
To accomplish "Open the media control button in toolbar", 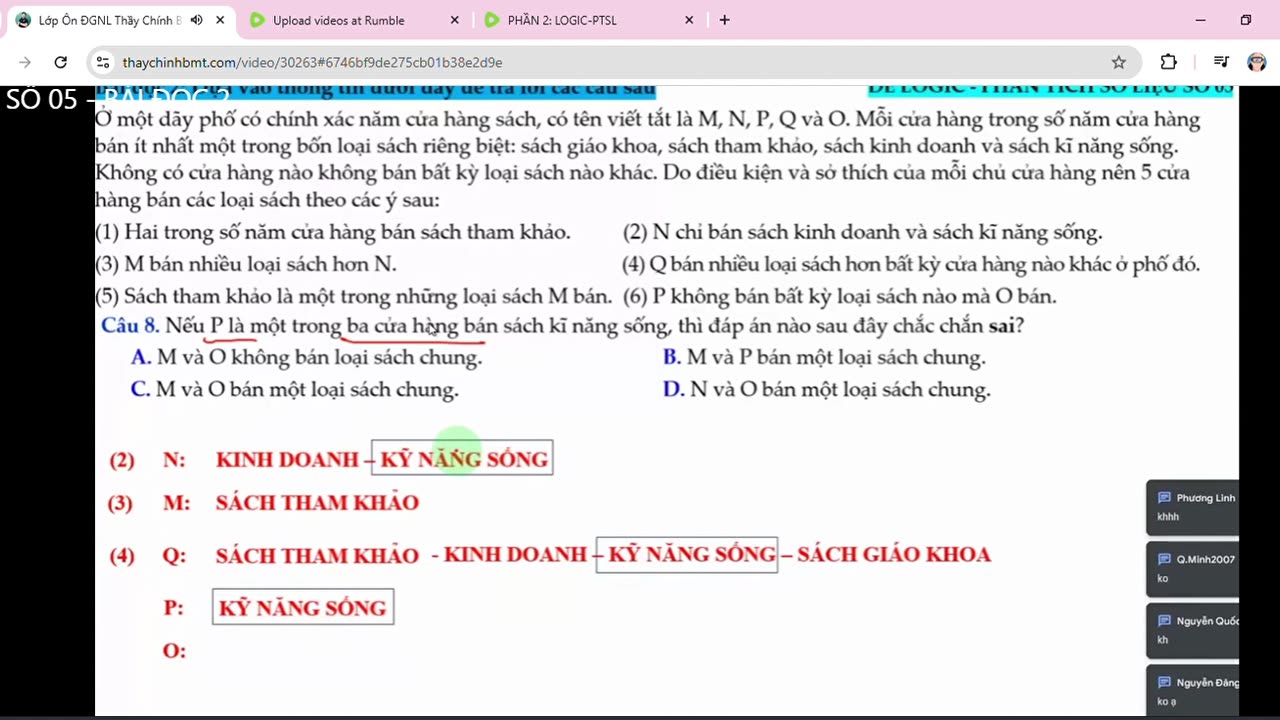I will point(1221,62).
